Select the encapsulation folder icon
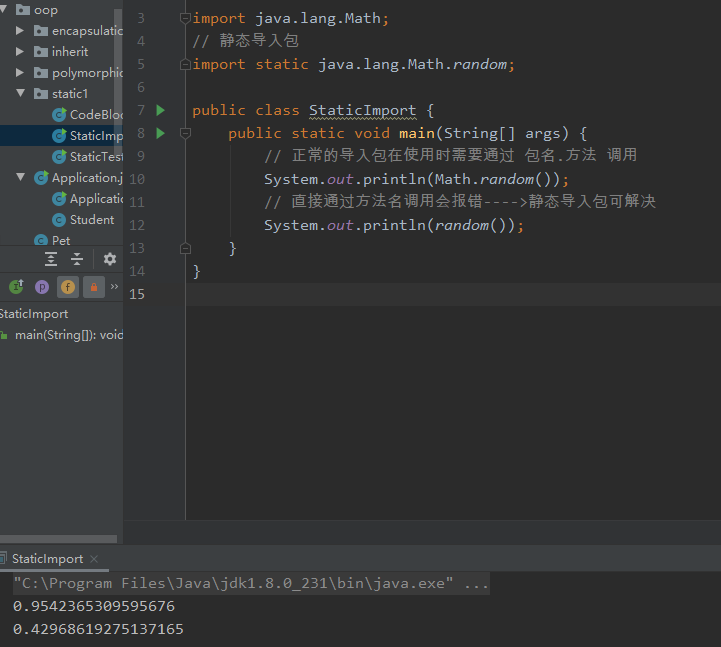This screenshot has width=721, height=647. pos(41,31)
